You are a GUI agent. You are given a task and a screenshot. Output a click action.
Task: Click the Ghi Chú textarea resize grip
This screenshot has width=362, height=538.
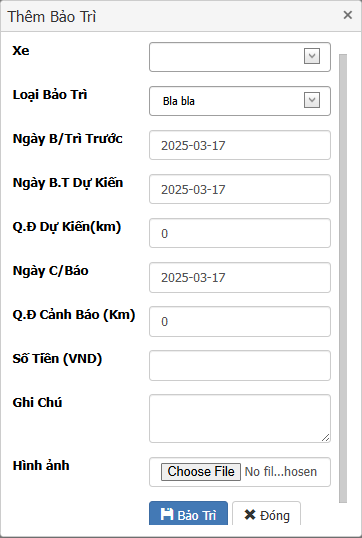click(325, 437)
